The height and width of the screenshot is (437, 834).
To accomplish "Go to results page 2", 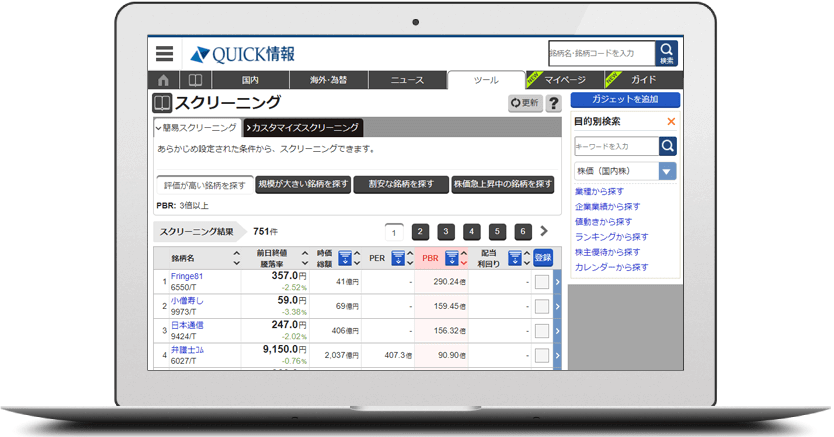I will pos(420,231).
